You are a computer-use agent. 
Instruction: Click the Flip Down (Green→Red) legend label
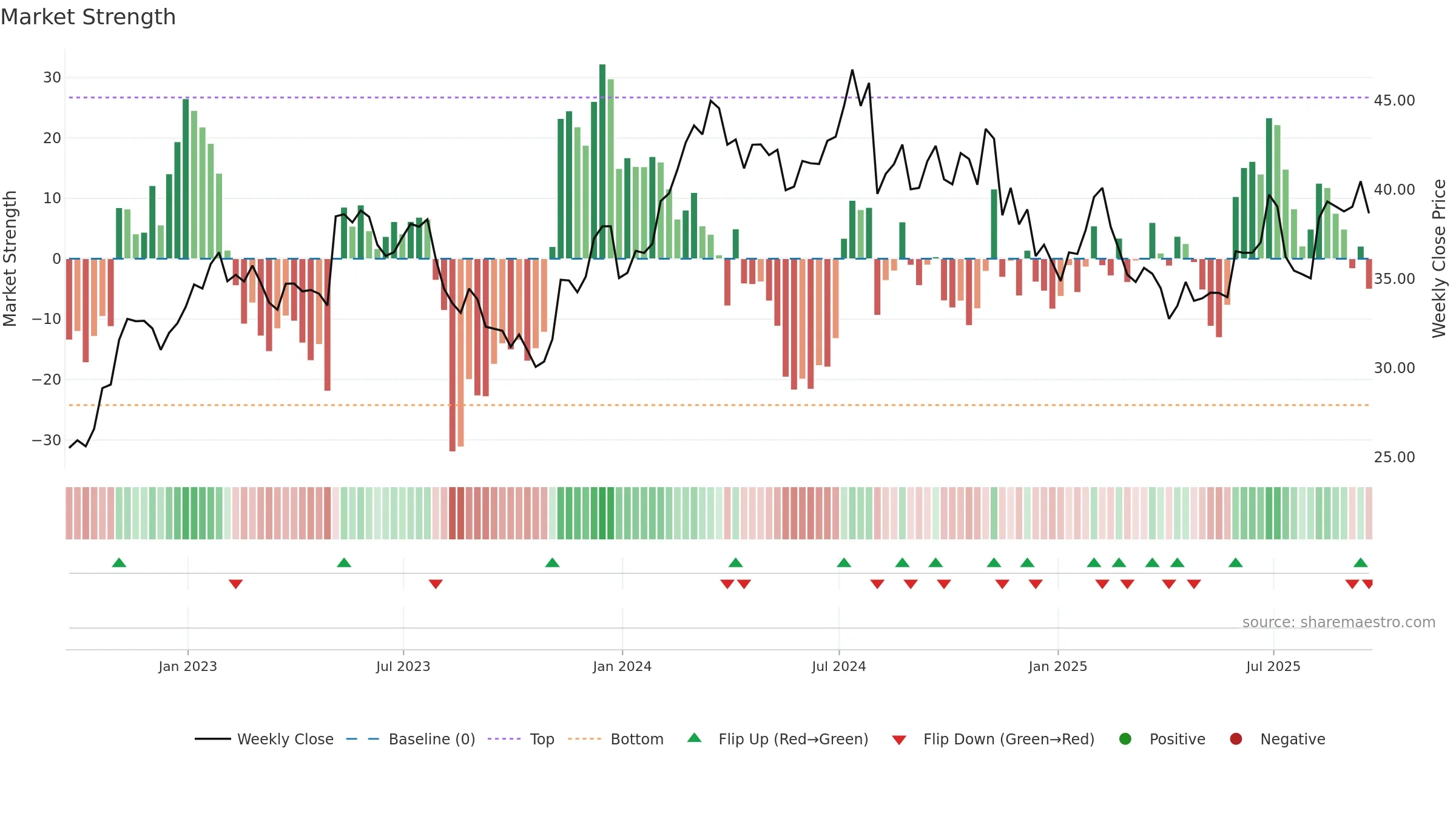coord(1009,739)
